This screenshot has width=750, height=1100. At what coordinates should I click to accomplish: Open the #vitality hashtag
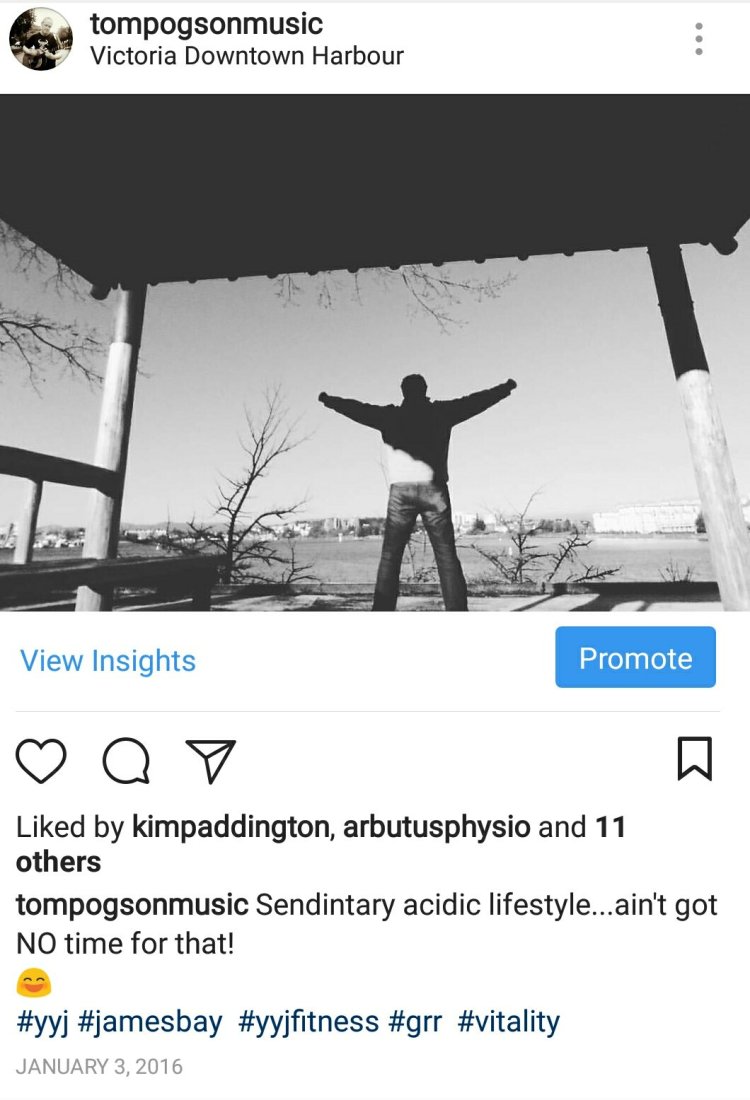509,1022
